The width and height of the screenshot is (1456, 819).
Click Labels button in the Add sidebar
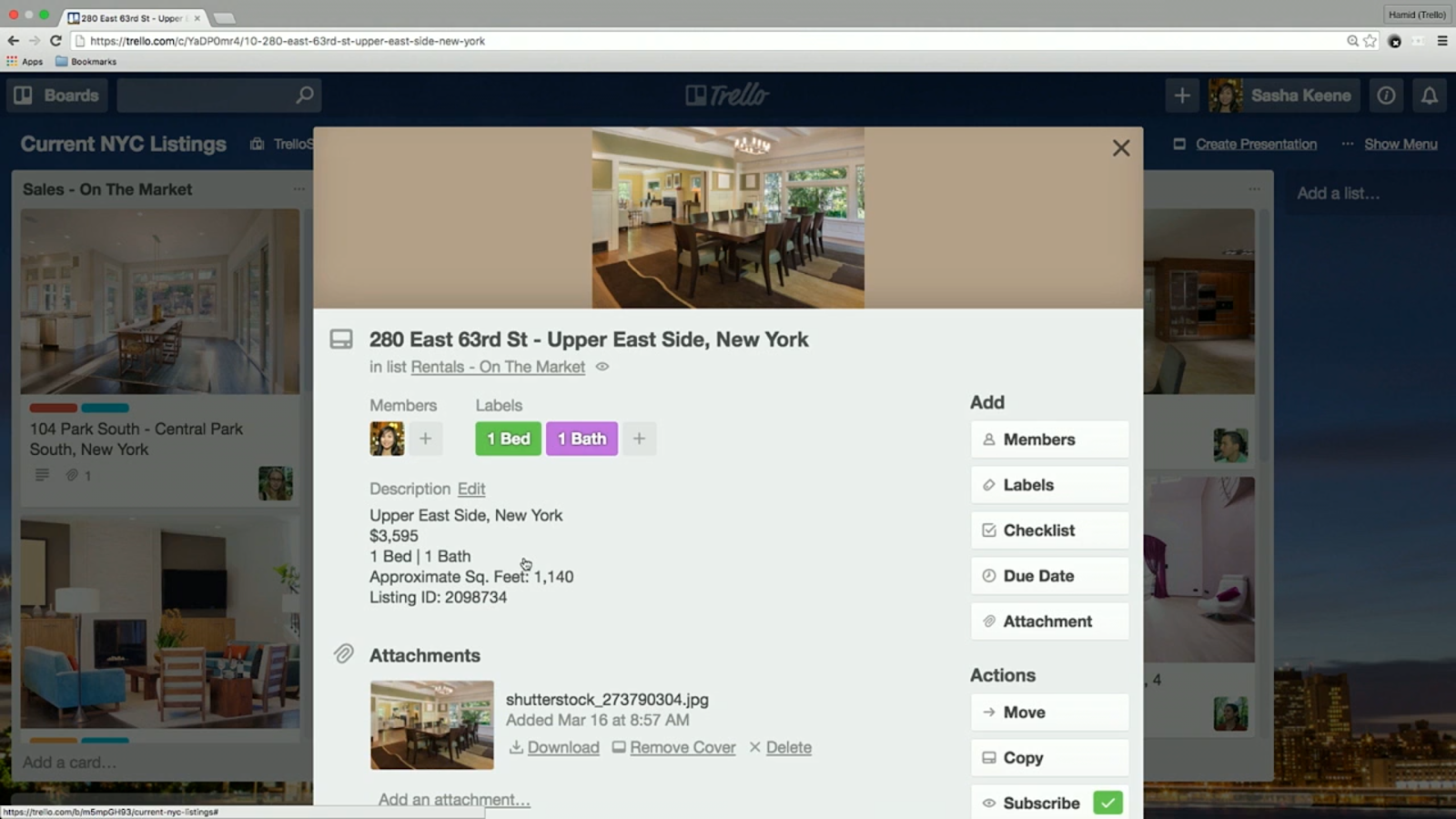click(x=1049, y=485)
